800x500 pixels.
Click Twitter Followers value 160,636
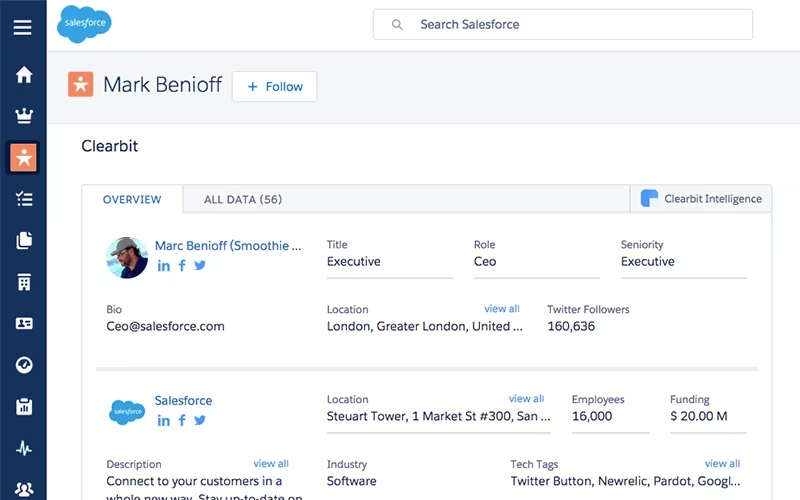coord(571,327)
